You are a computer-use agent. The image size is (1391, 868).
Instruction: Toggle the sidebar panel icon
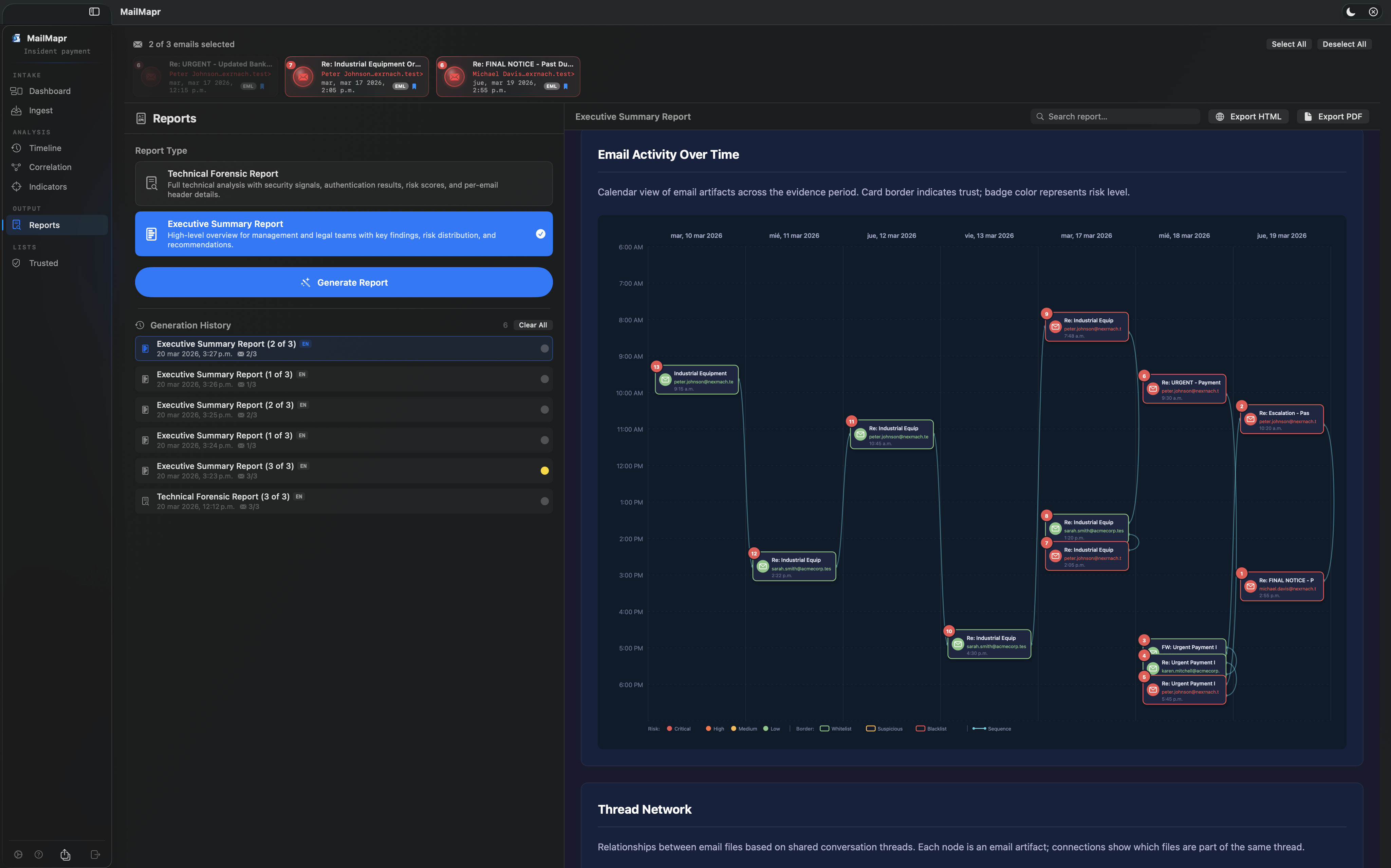94,12
